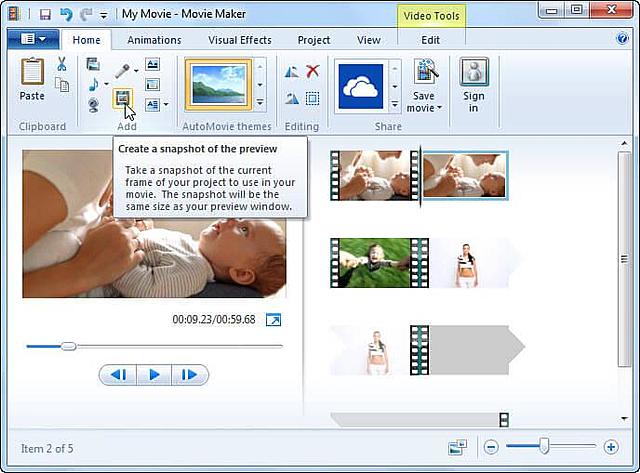Screen dimensions: 640x473
Task: Click the zoom level slider handle
Action: tap(544, 446)
